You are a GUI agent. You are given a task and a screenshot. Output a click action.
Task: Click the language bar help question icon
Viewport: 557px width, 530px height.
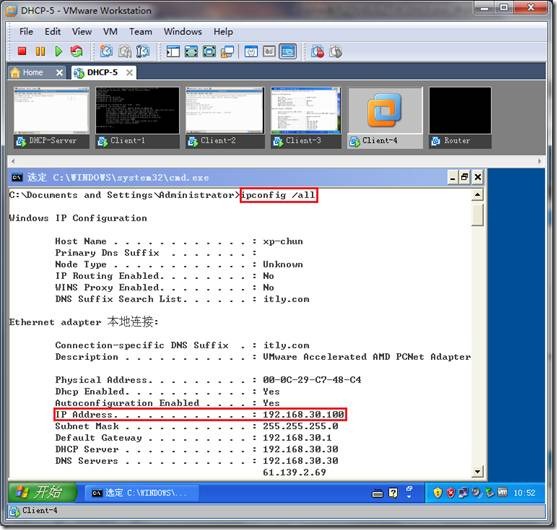click(x=393, y=493)
